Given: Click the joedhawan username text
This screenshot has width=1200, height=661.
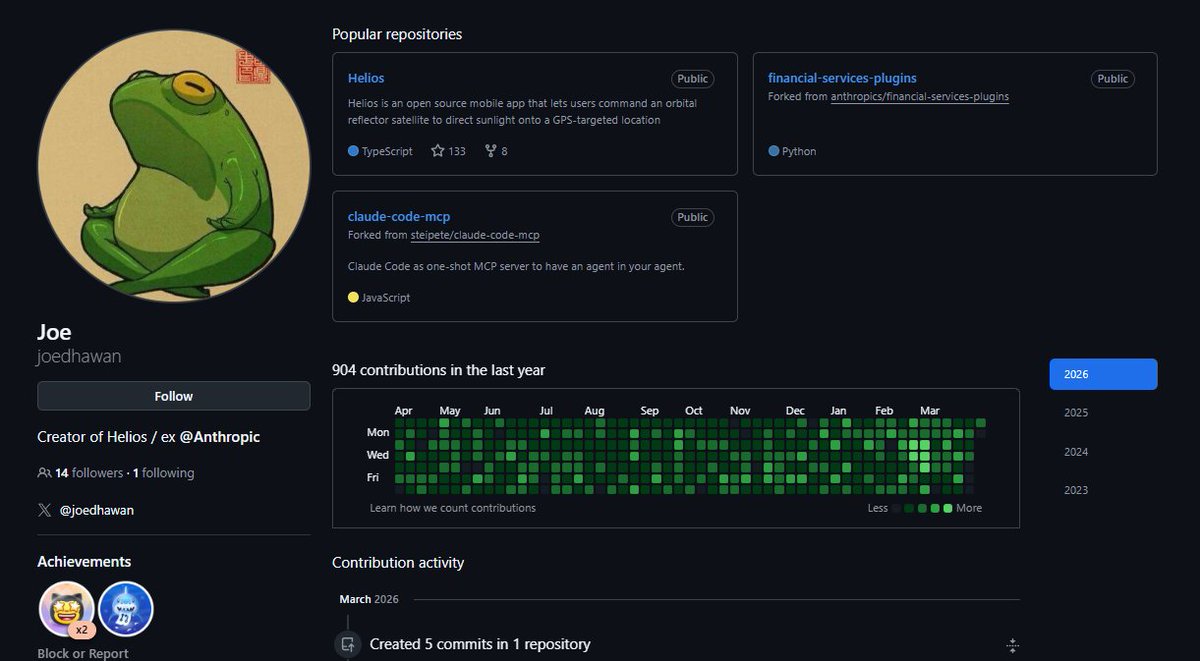Looking at the screenshot, I should [x=79, y=356].
